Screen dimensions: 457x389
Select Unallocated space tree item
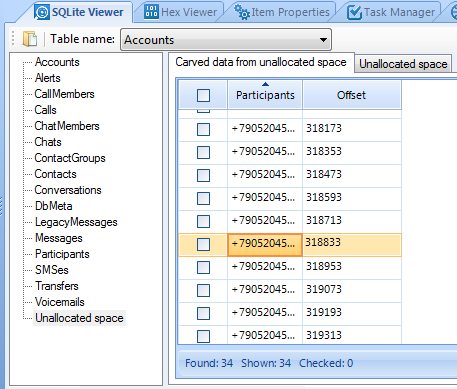pos(79,318)
